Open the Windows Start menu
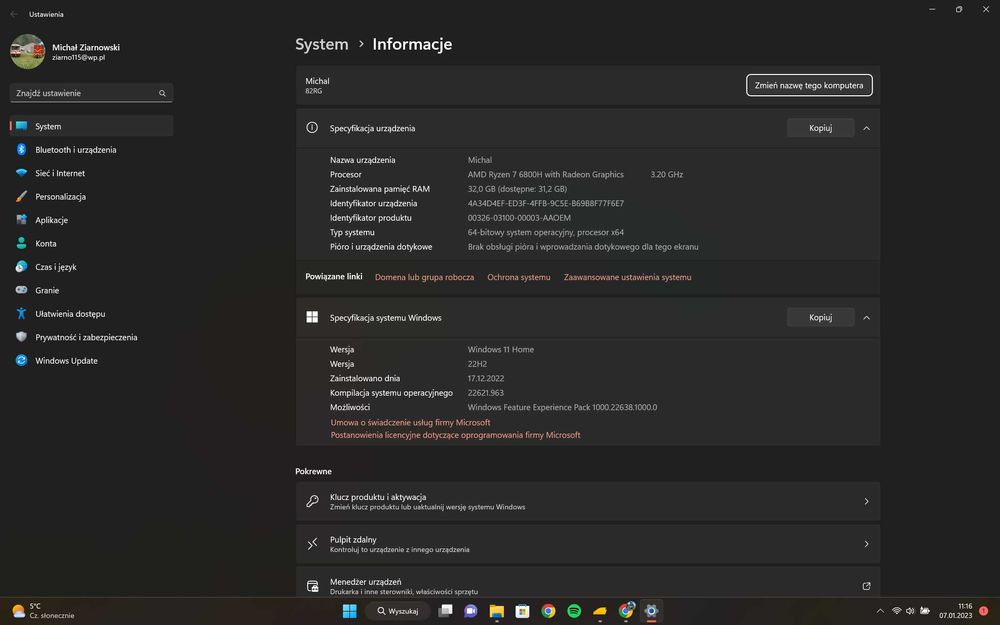Image resolution: width=1000 pixels, height=625 pixels. point(349,611)
